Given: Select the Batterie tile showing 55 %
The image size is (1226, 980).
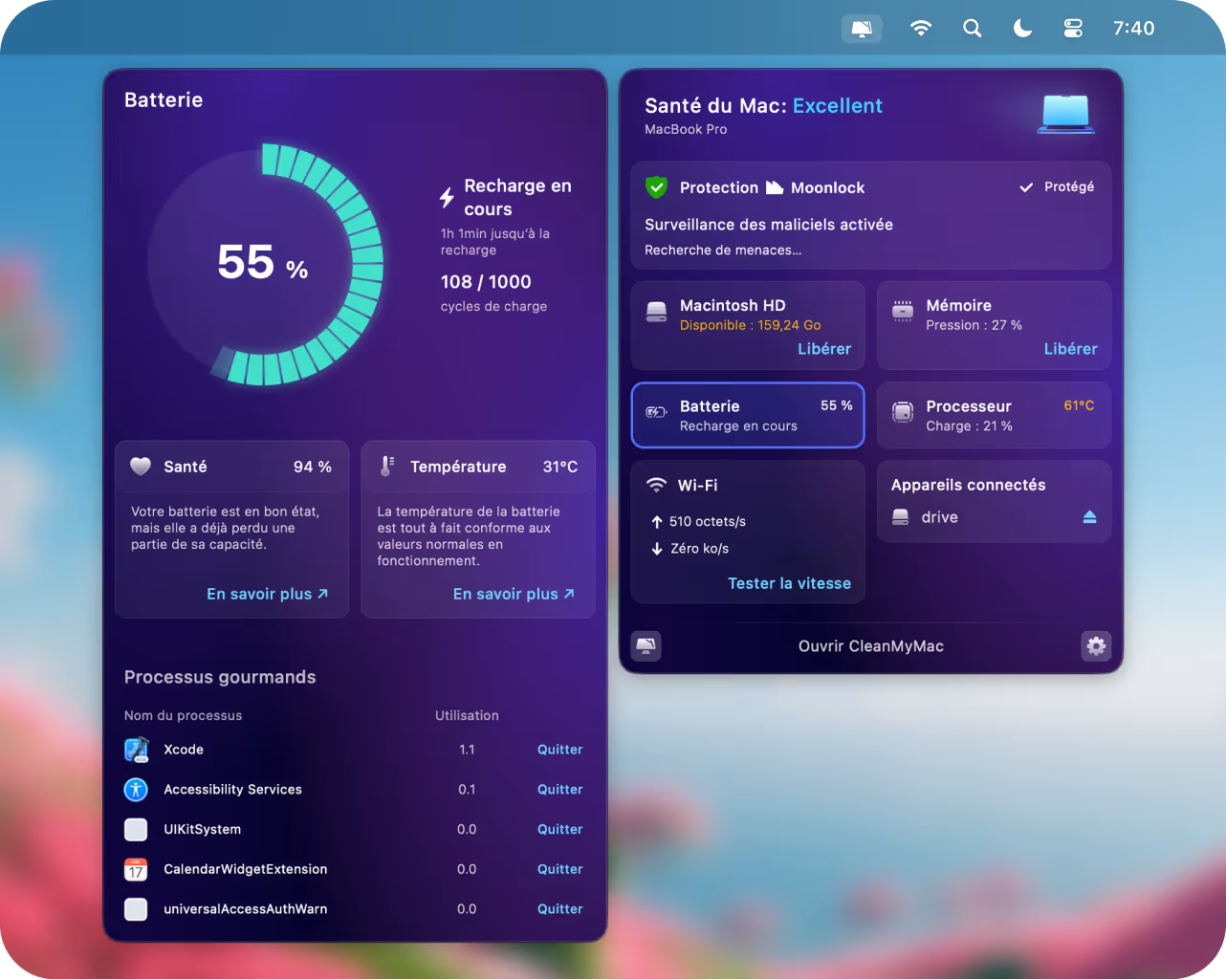Looking at the screenshot, I should coord(748,415).
